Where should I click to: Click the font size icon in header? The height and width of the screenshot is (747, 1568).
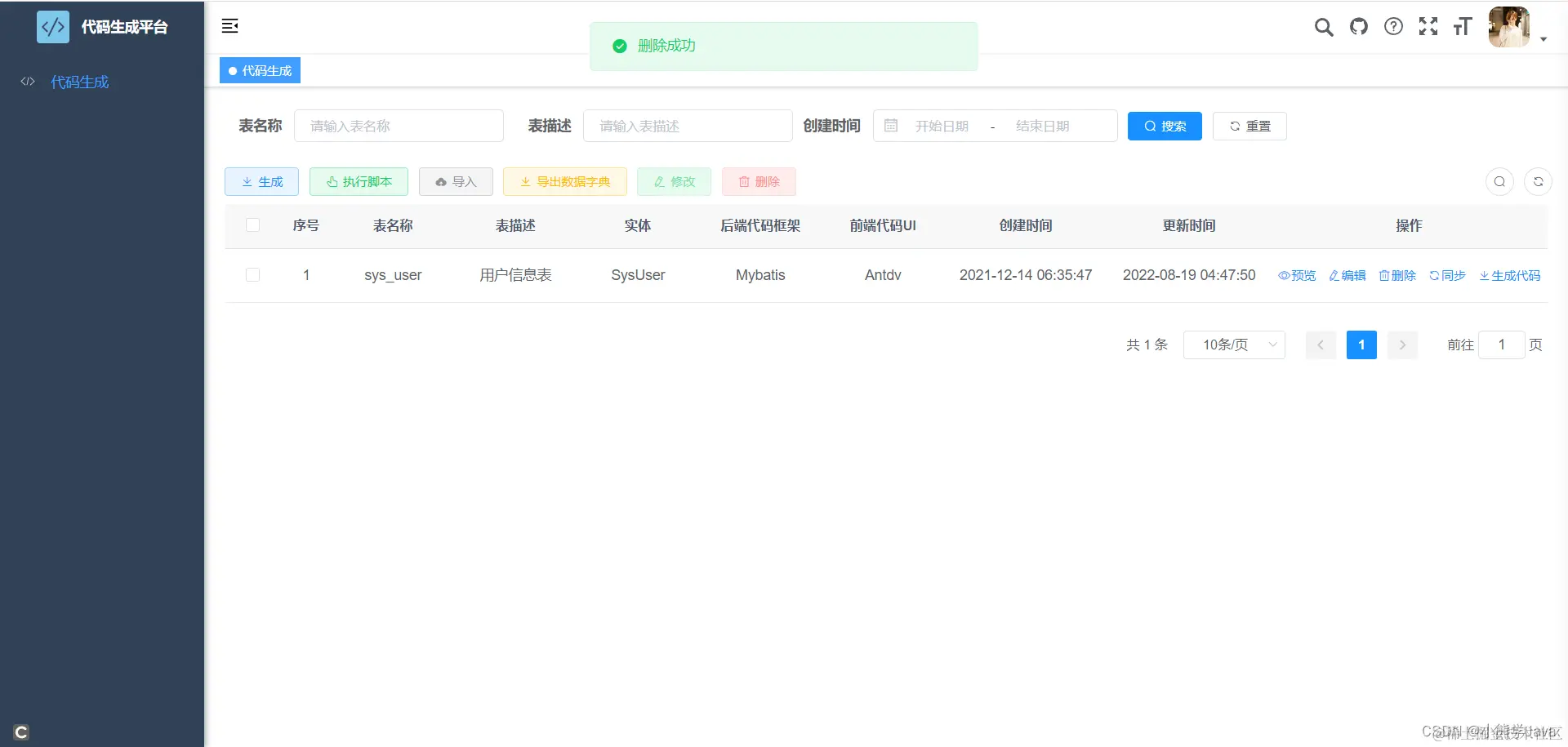click(x=1463, y=27)
